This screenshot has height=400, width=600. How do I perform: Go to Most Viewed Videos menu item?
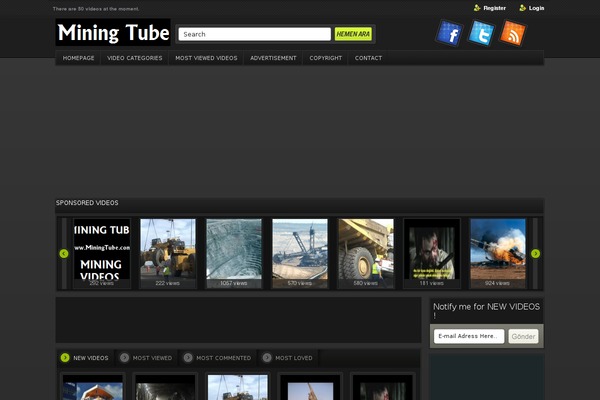click(x=206, y=58)
